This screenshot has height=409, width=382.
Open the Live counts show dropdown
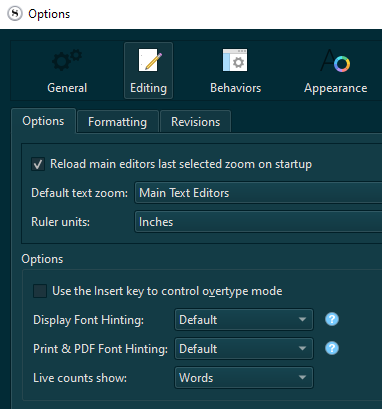click(x=244, y=378)
